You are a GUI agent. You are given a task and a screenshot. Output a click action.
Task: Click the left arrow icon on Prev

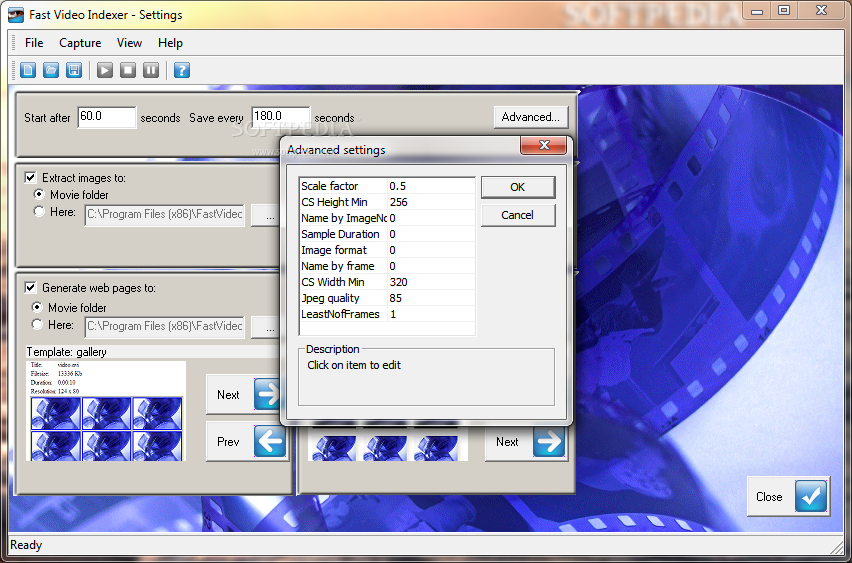point(270,441)
